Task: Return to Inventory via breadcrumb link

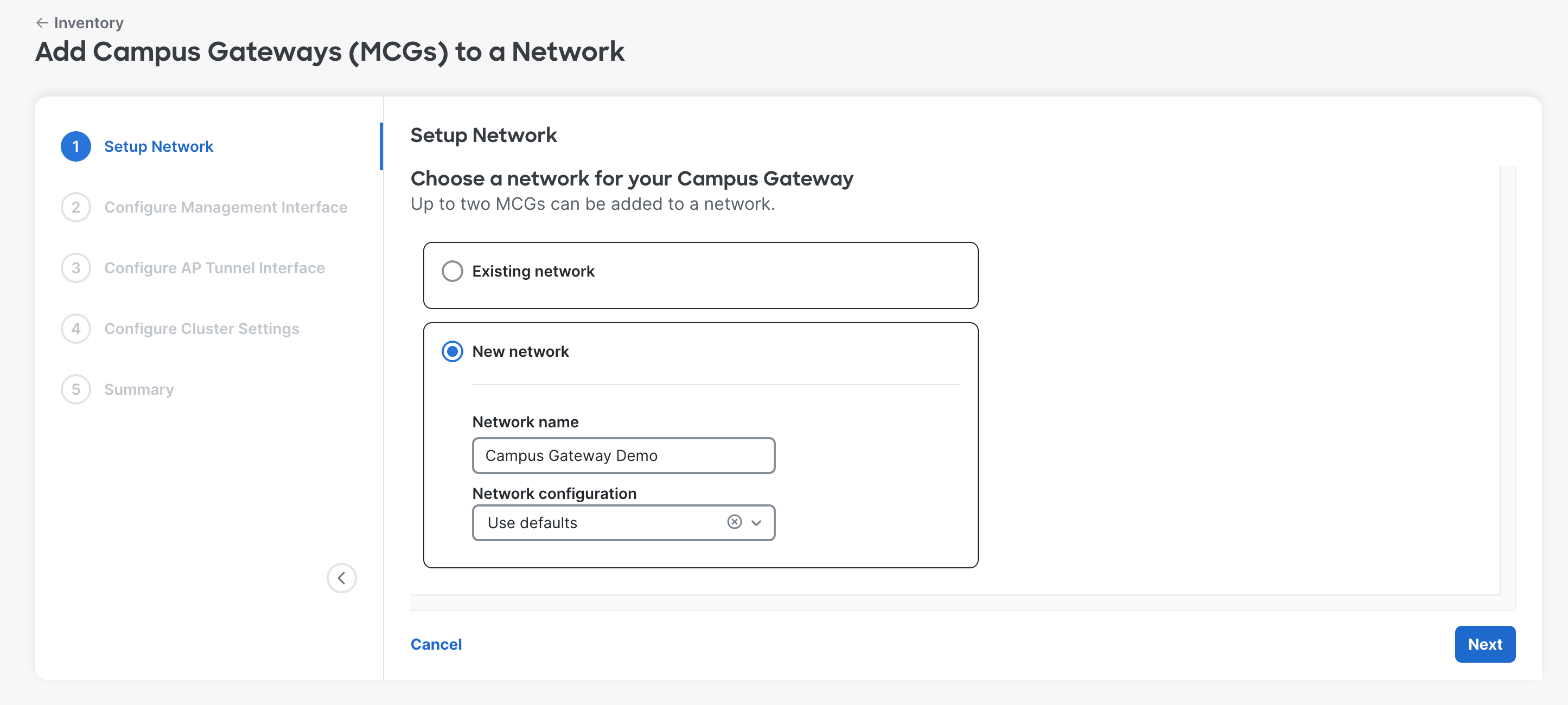Action: point(89,23)
